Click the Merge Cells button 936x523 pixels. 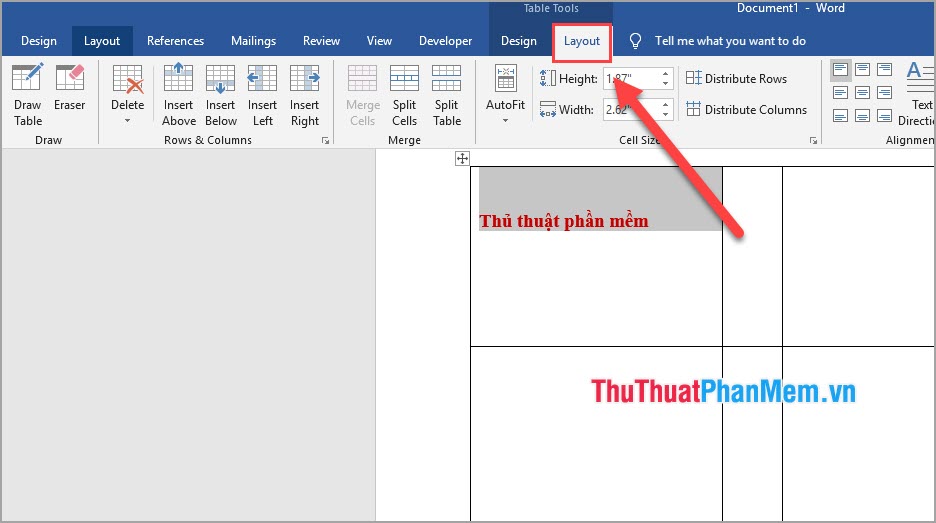point(363,95)
